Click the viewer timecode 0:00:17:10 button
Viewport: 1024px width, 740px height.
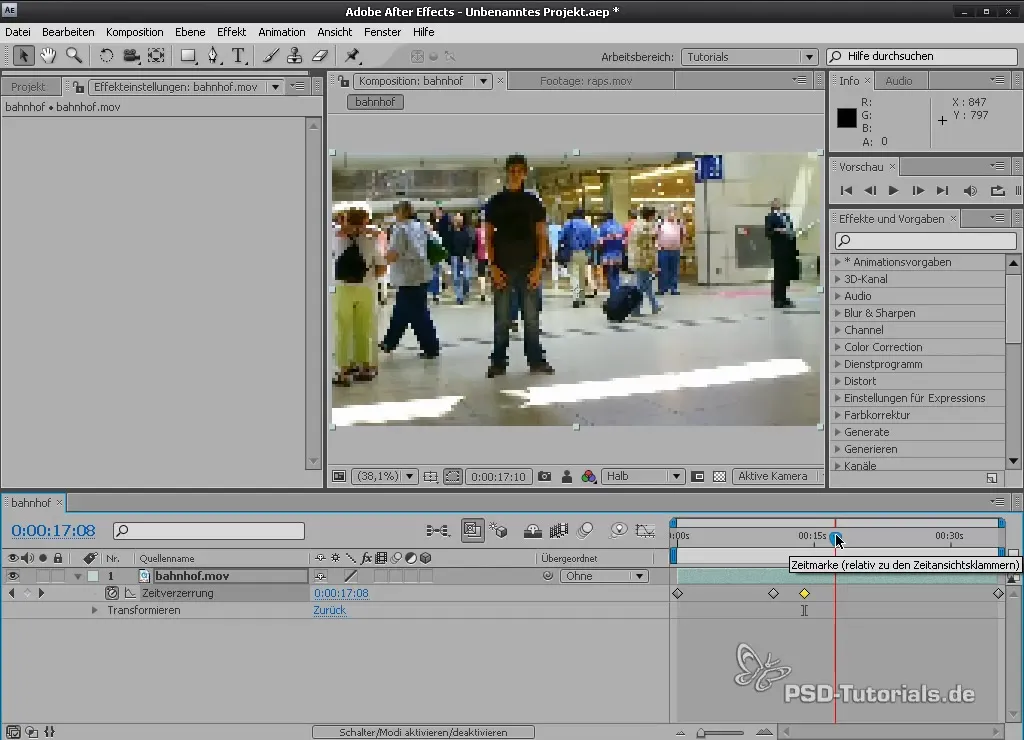tap(498, 477)
